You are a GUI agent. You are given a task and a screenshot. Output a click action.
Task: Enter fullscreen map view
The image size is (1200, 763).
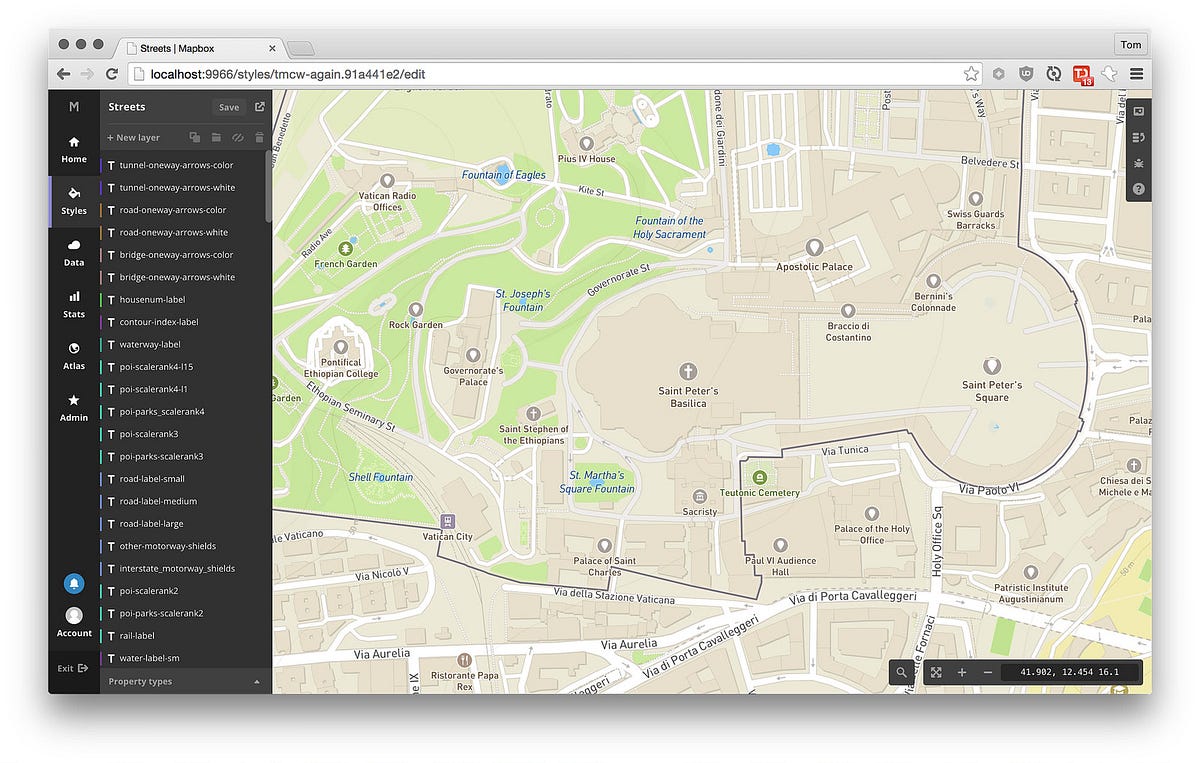(936, 672)
